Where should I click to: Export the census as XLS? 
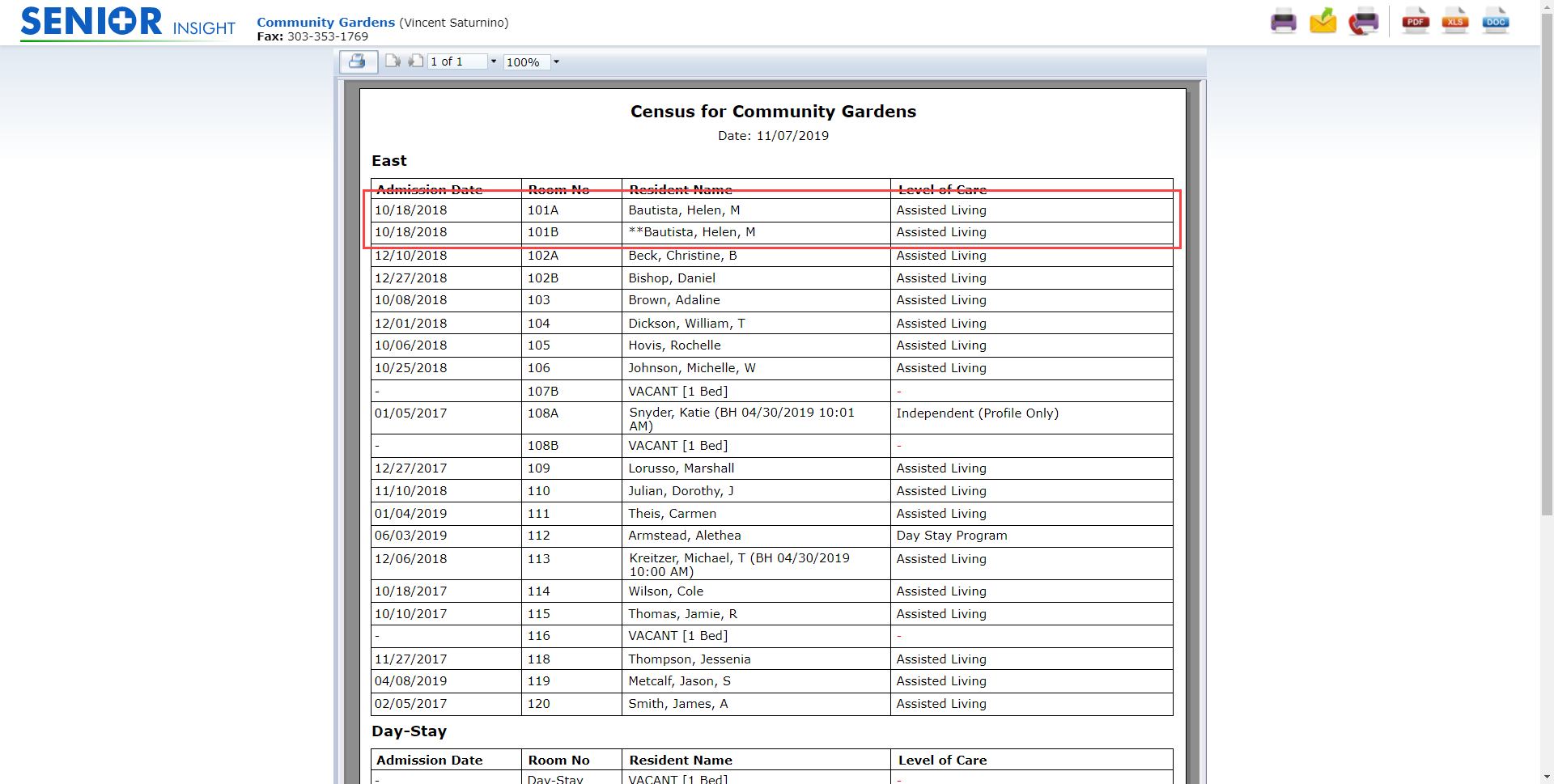pos(1455,21)
